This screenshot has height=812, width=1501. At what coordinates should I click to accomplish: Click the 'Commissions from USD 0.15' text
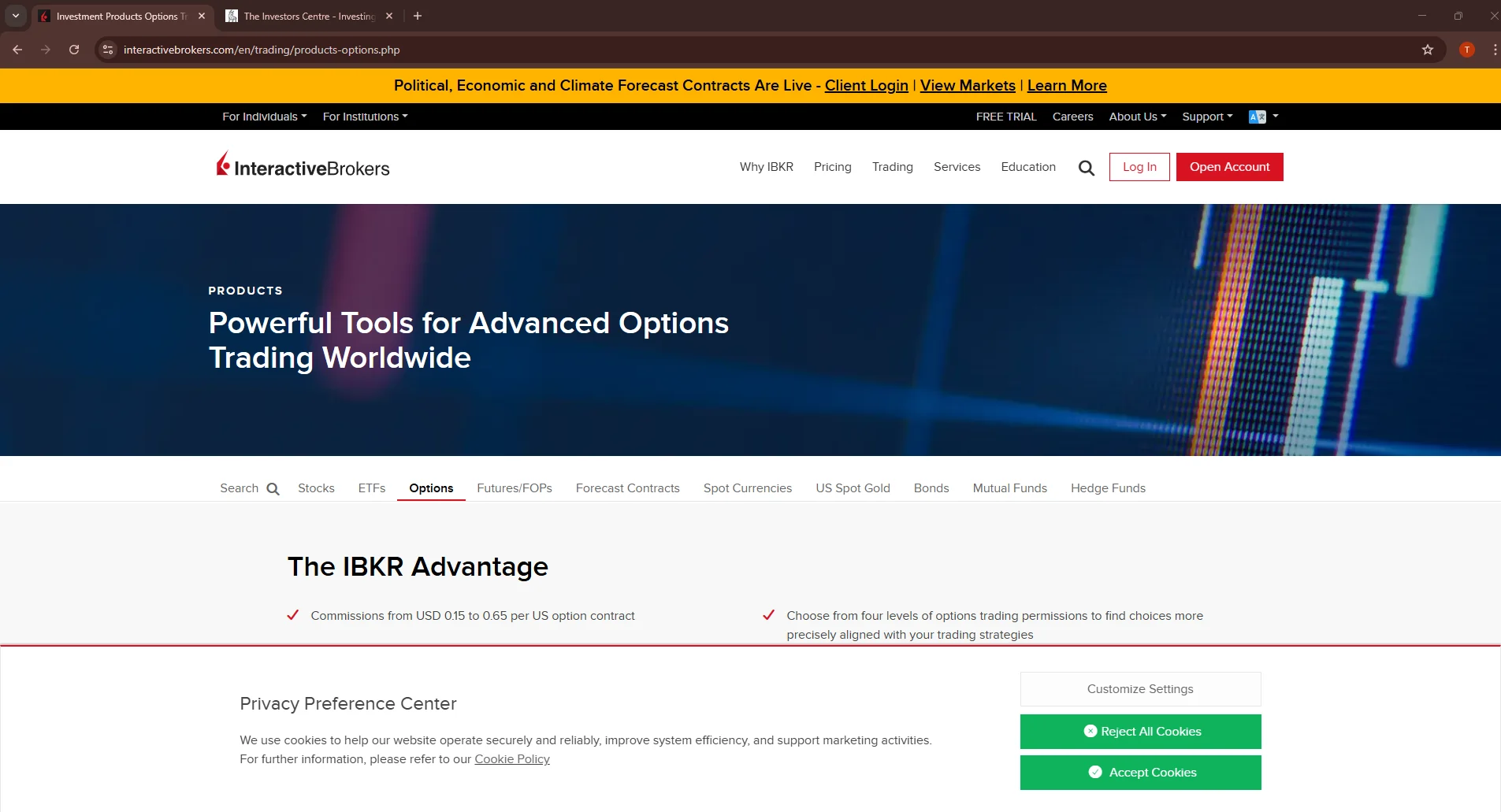coord(473,616)
